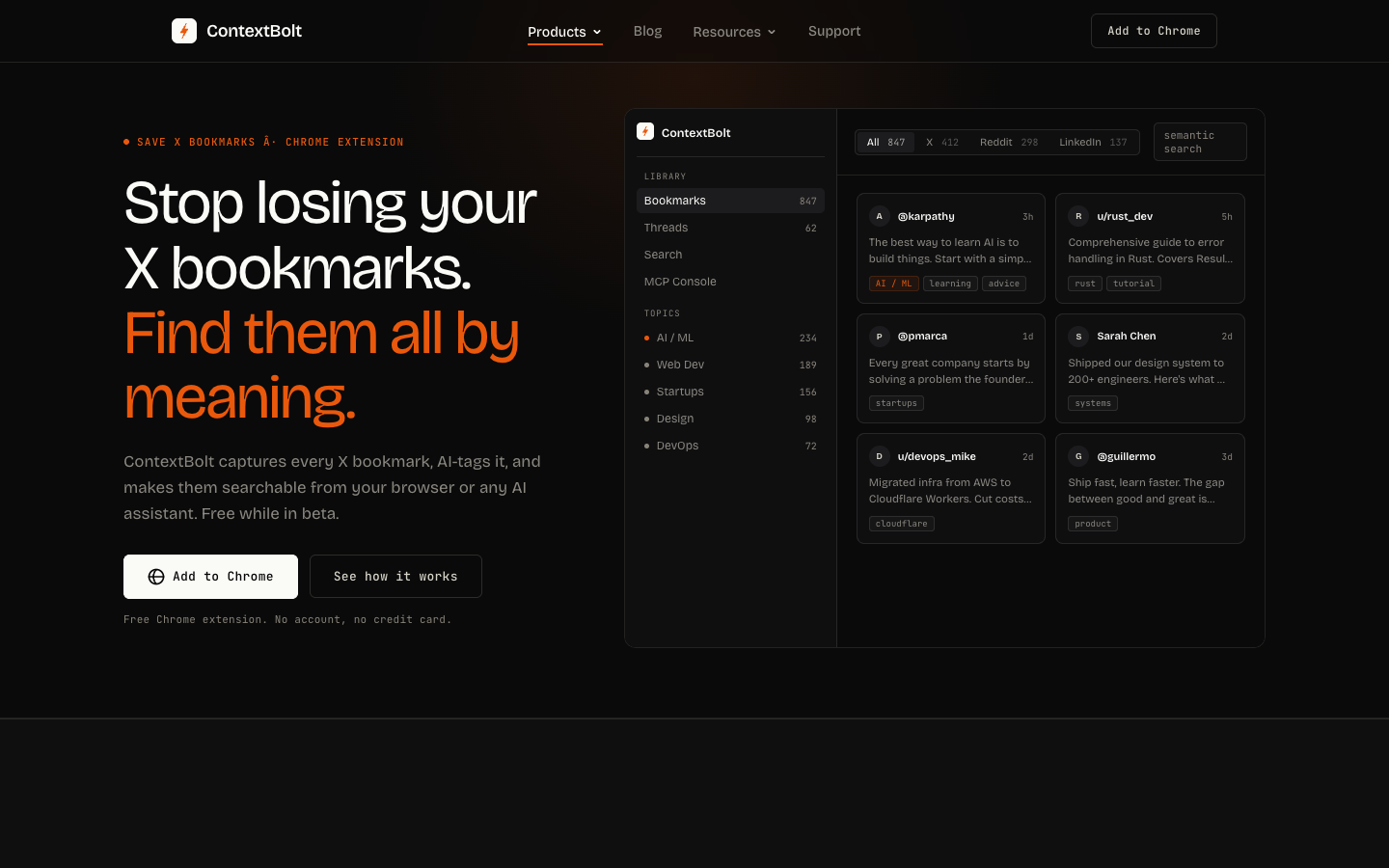Click the D avatar for u/devops_mike
The width and height of the screenshot is (1389, 868).
pyautogui.click(x=879, y=456)
